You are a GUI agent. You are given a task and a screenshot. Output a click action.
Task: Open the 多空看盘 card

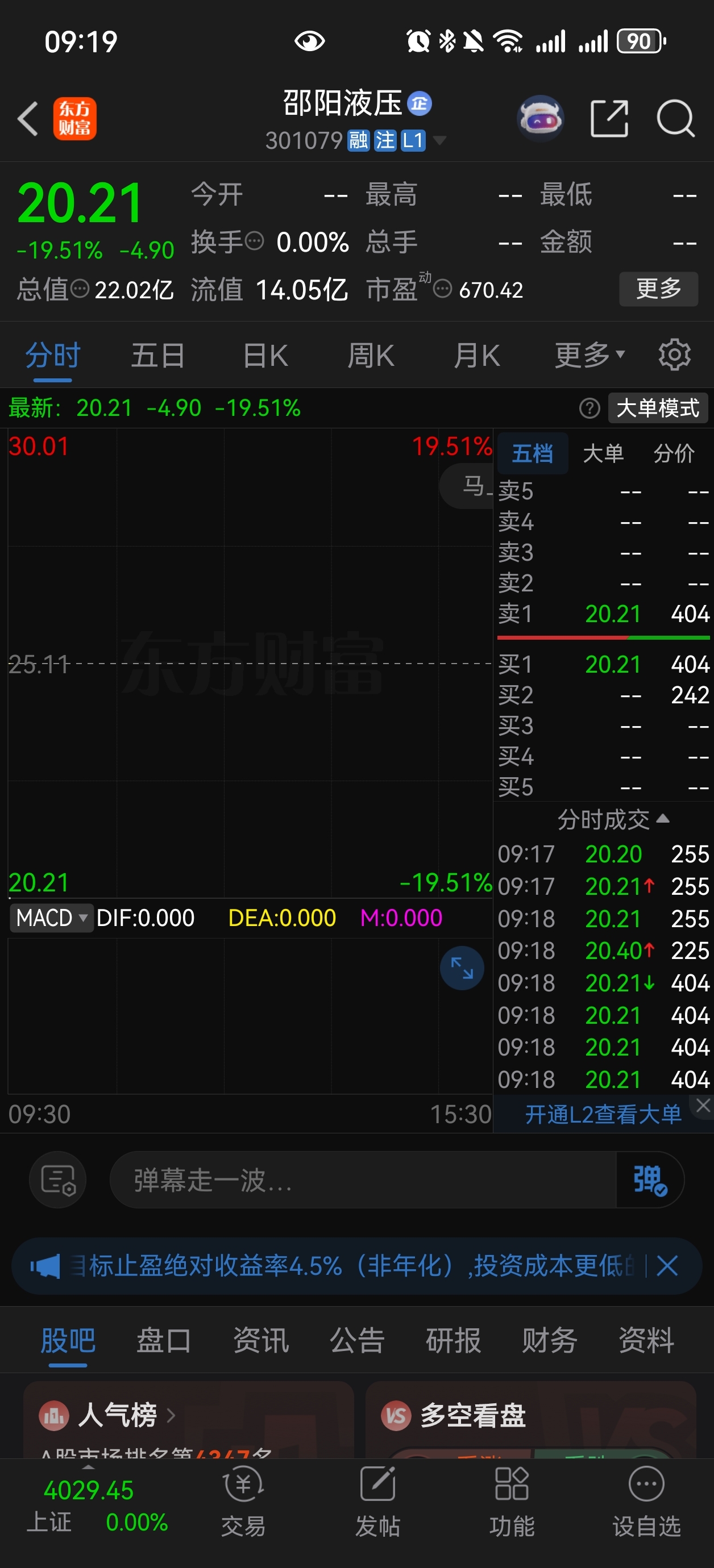coord(530,1420)
